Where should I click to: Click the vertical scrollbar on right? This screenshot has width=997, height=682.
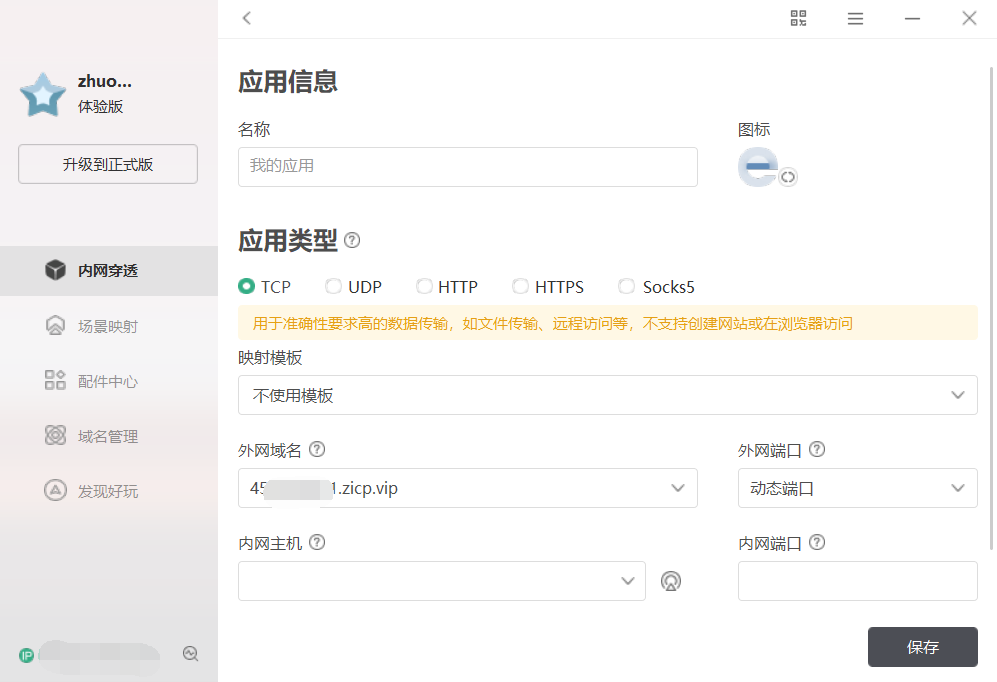(992, 308)
